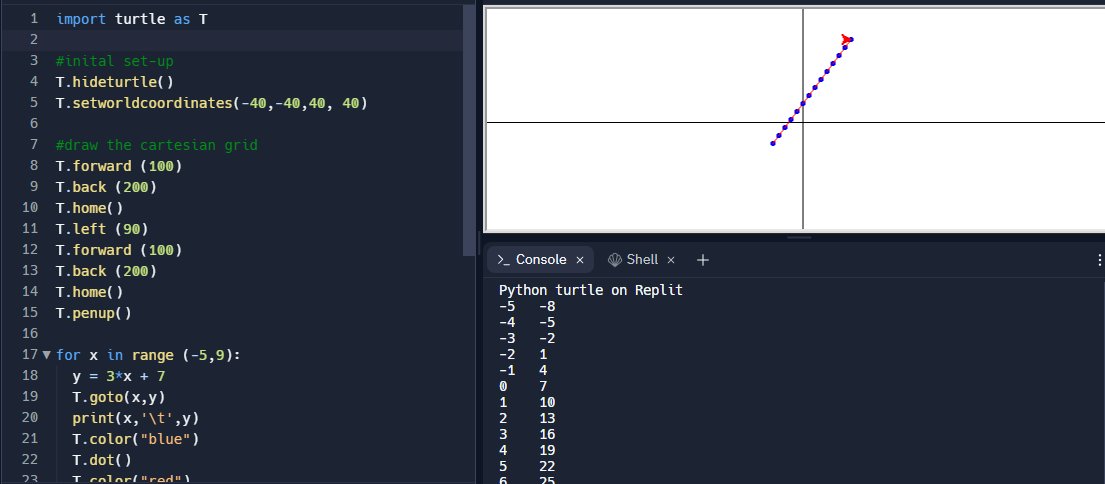
Task: Click T.back (200) on line 9
Action: (x=106, y=187)
